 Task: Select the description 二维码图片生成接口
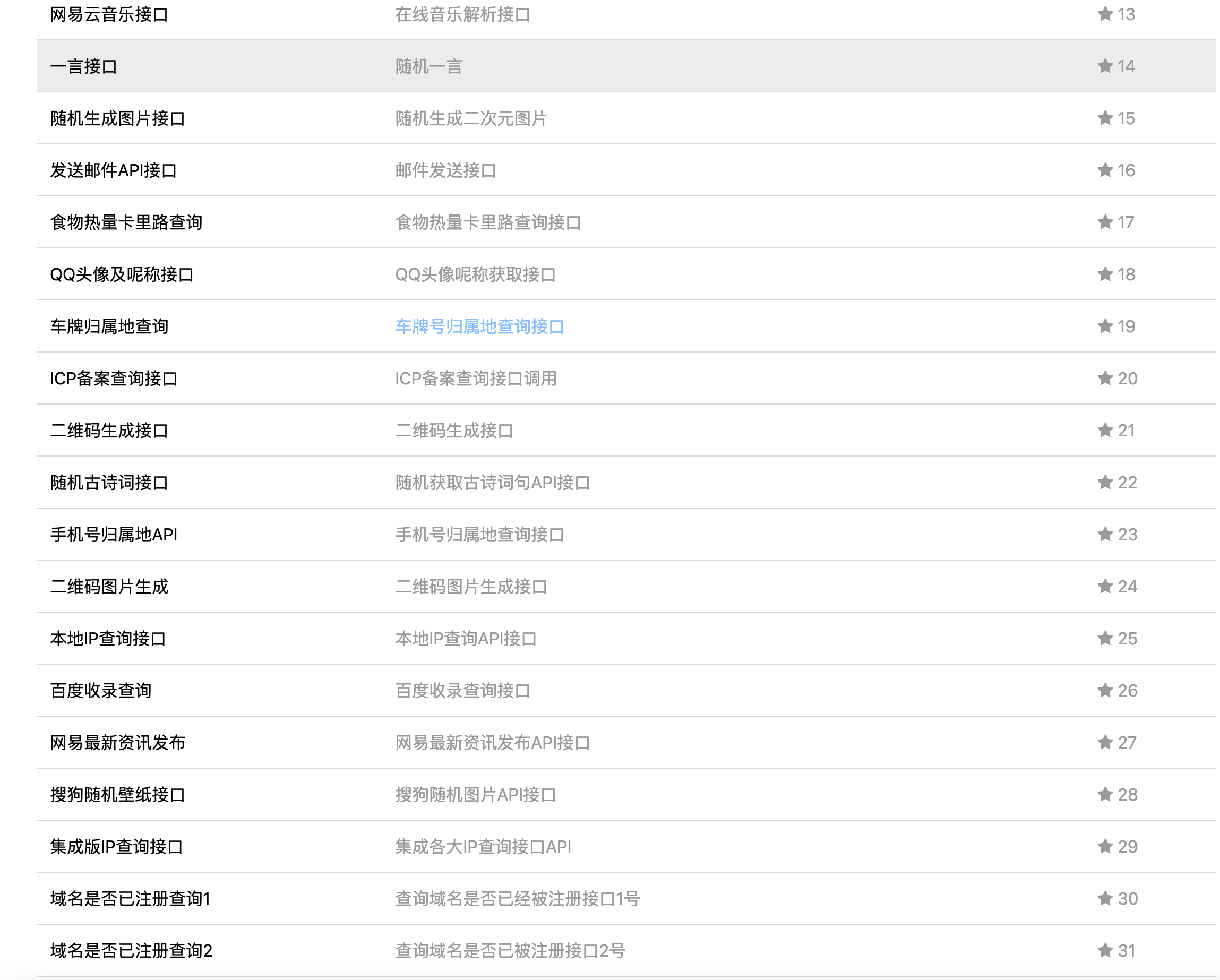471,587
